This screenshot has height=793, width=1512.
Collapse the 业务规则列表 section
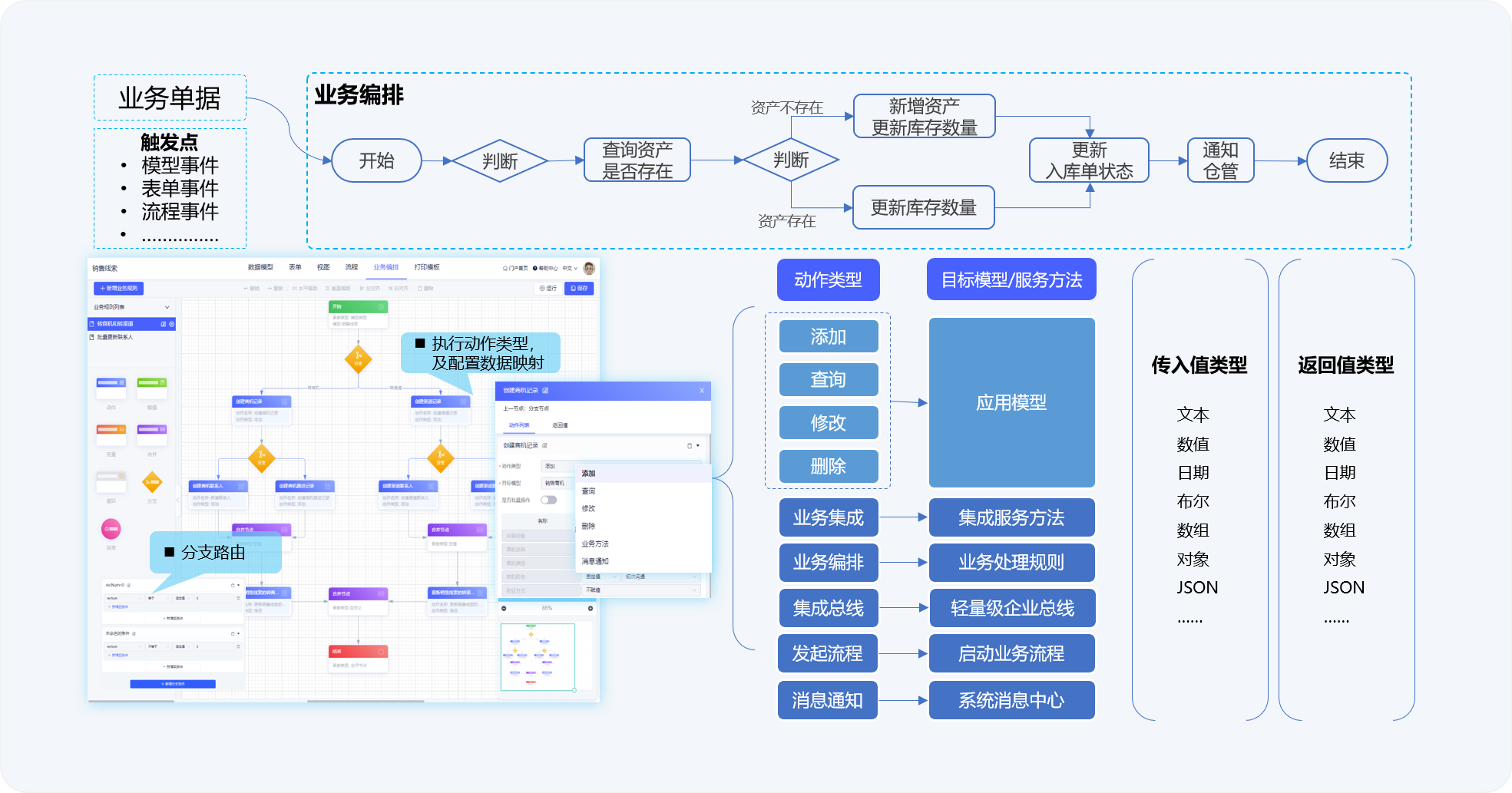click(167, 307)
